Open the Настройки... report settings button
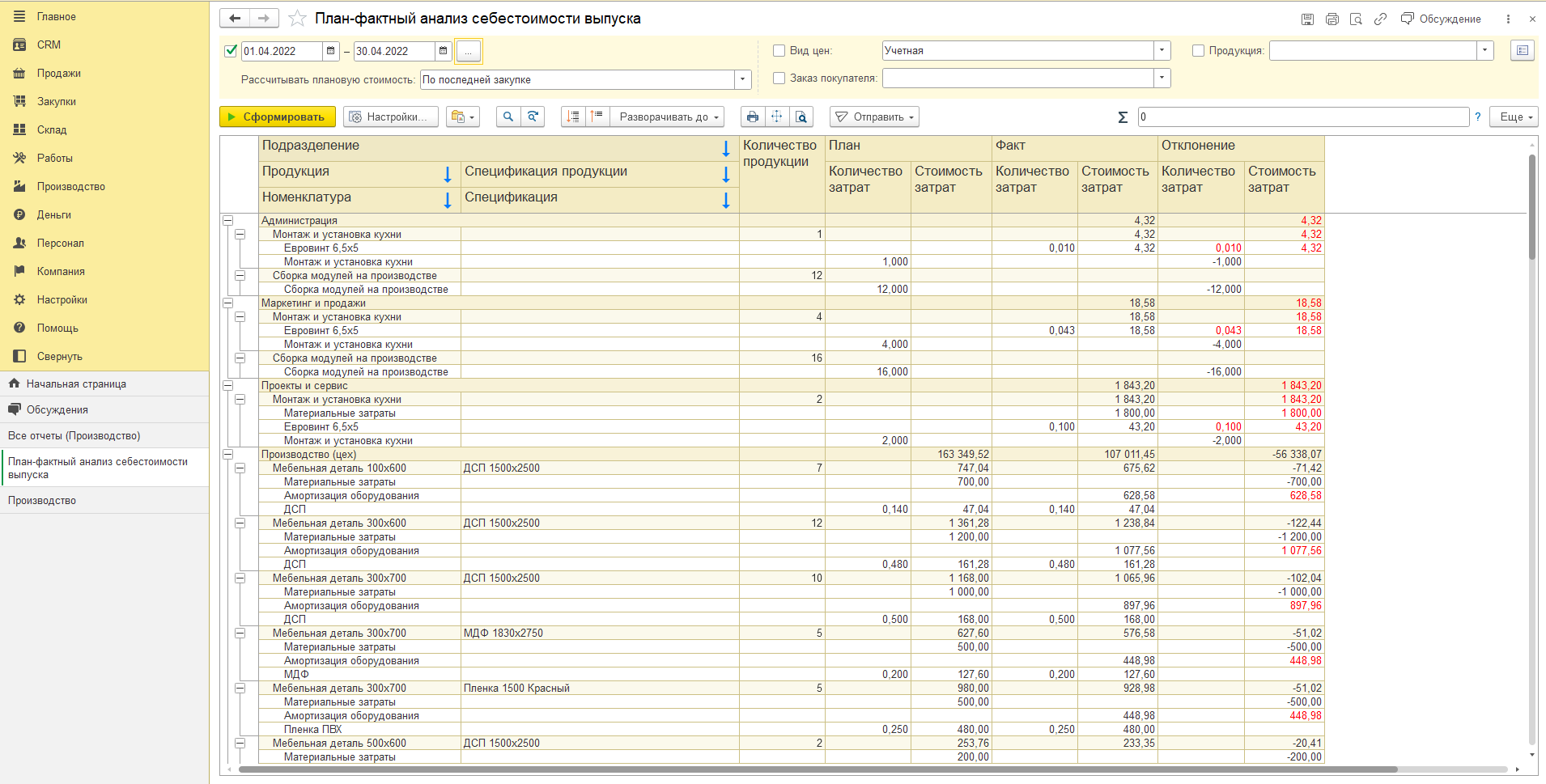The height and width of the screenshot is (784, 1546). [390, 117]
